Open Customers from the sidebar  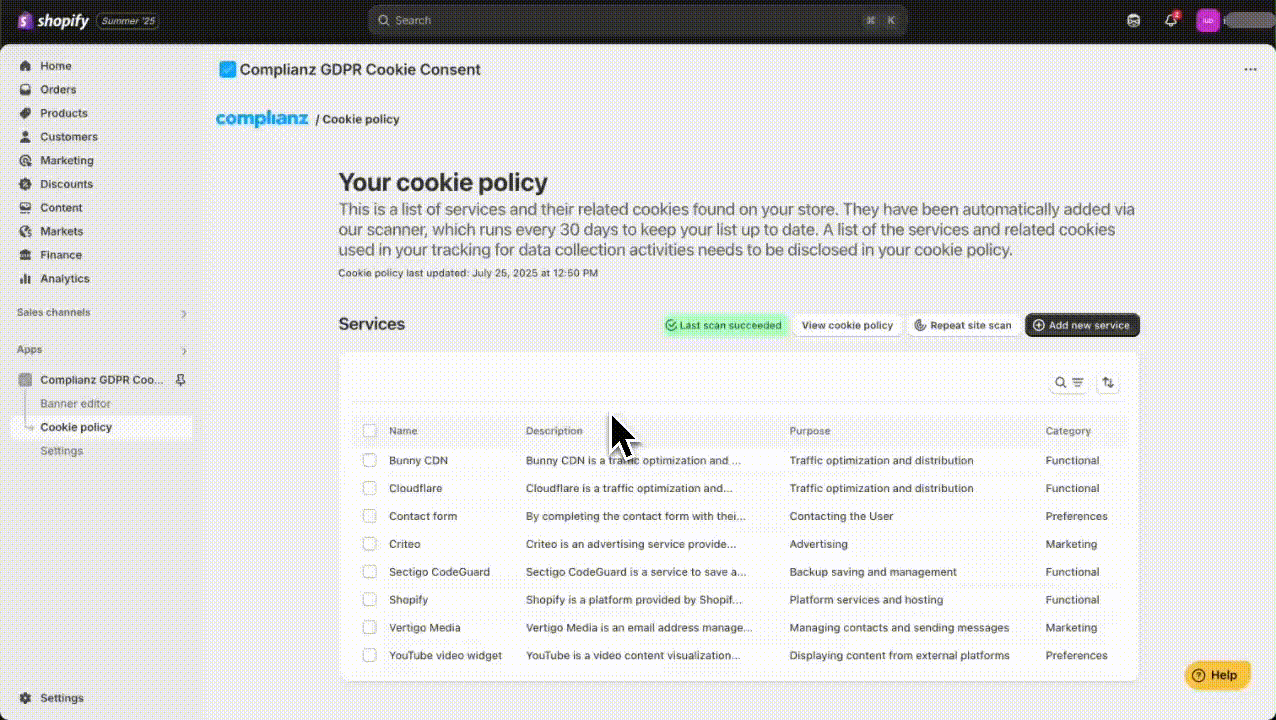tap(69, 137)
